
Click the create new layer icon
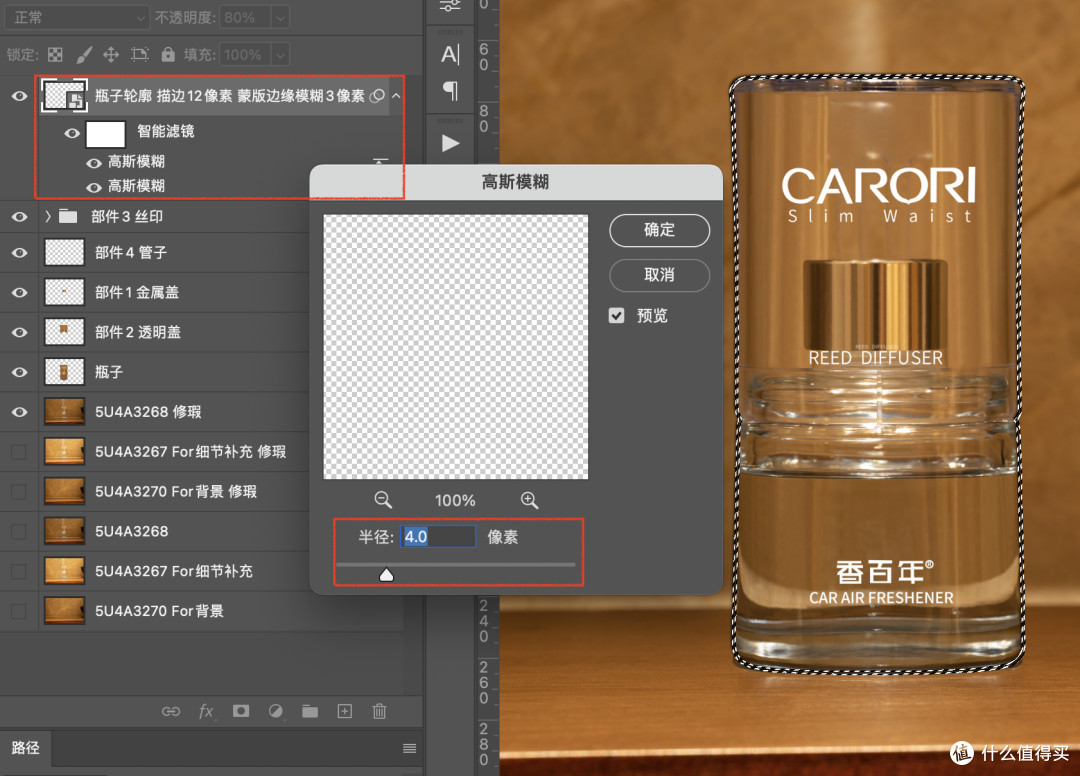coord(344,711)
